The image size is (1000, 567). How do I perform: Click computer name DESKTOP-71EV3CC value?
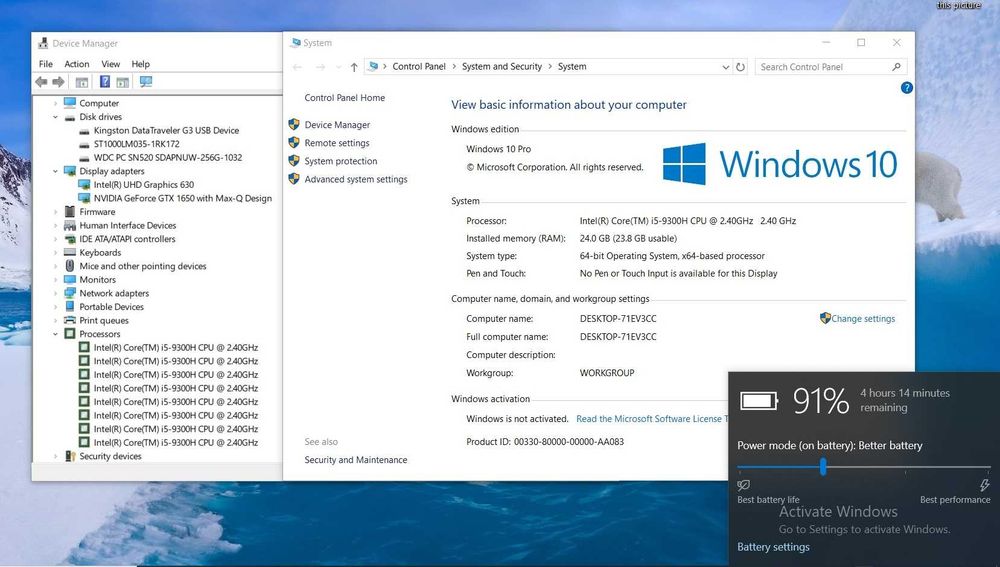618,318
